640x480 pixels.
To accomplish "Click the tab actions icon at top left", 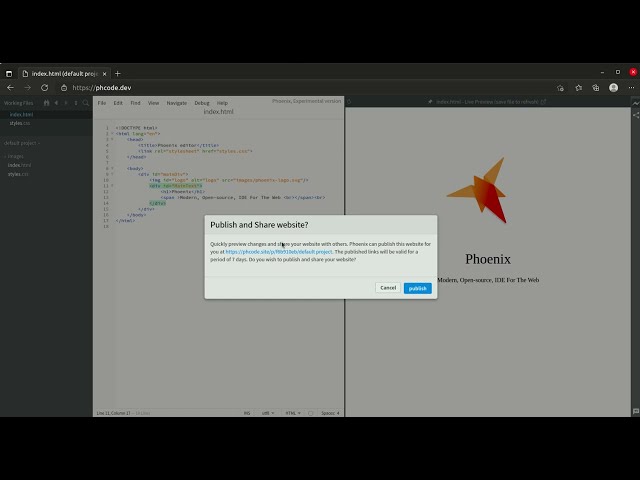I will 9,74.
